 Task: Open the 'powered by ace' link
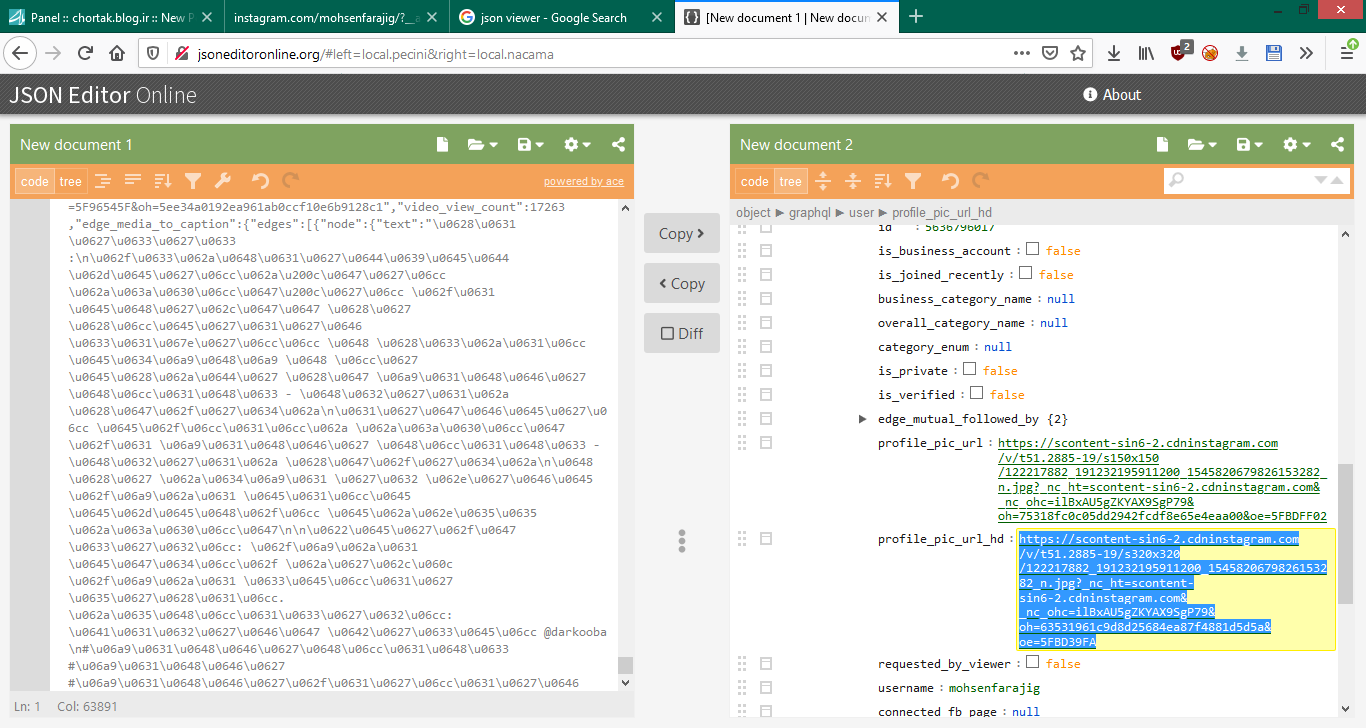pos(583,182)
